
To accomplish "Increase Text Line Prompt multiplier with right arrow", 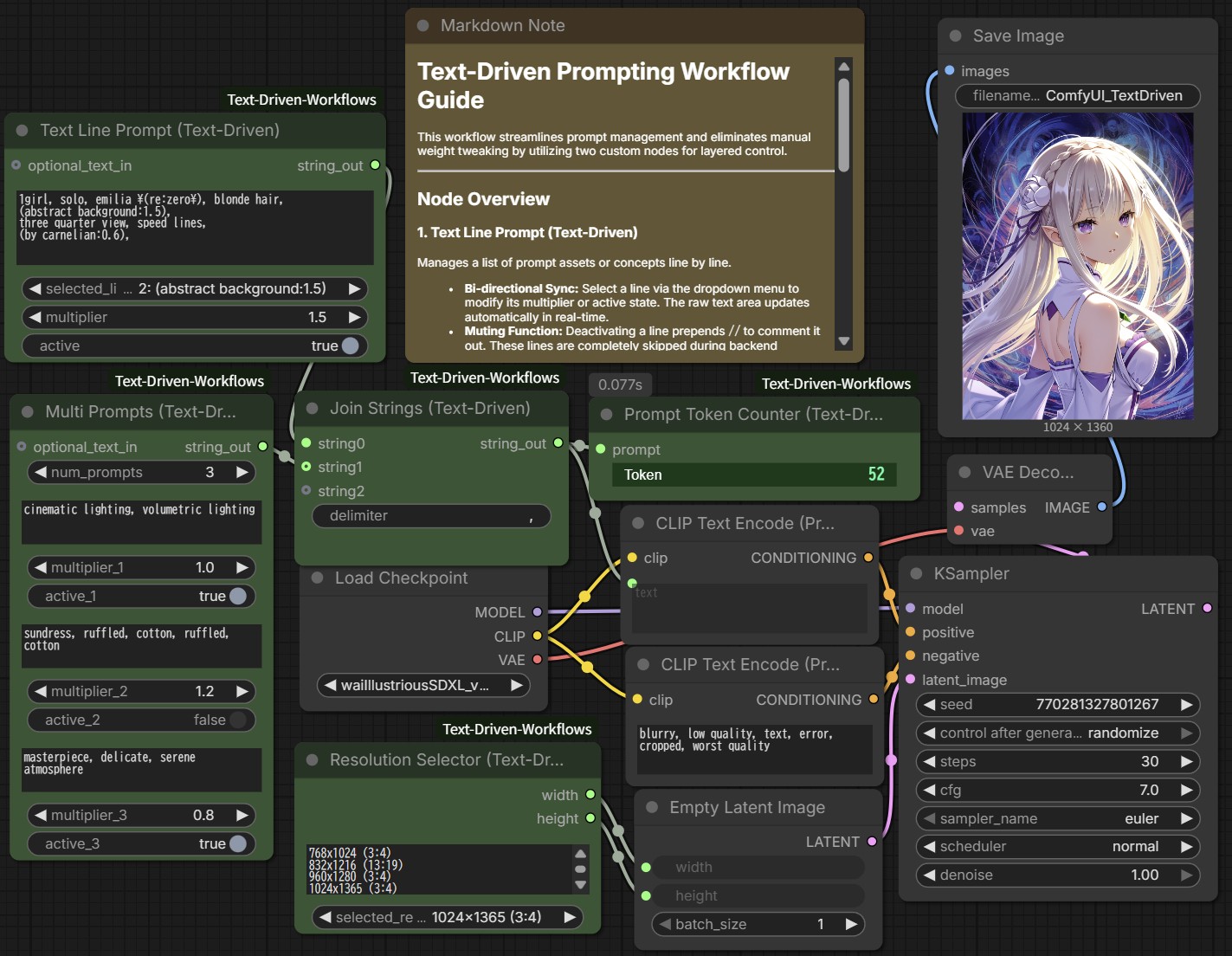I will pos(355,318).
